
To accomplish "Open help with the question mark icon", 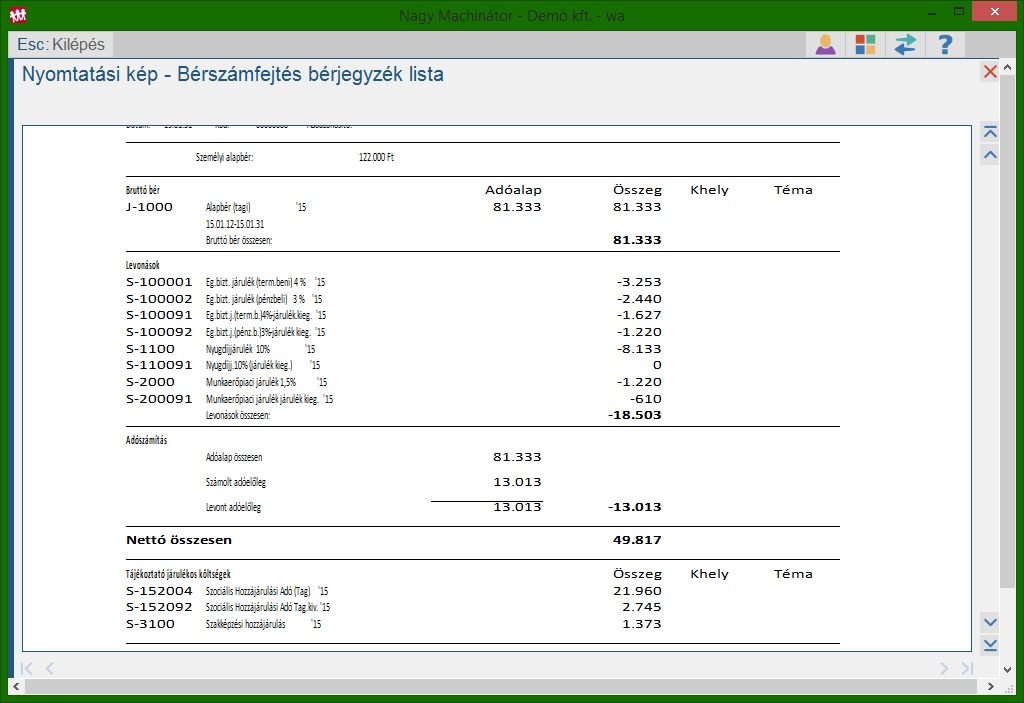I will [944, 45].
